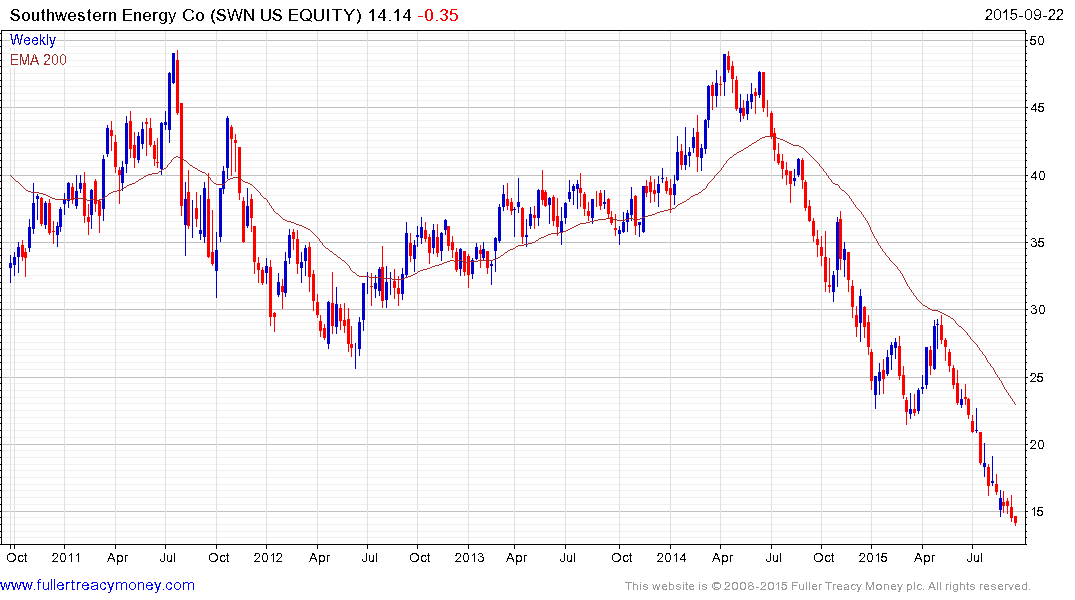
Task: Click the 35 price axis label
Action: point(1037,243)
